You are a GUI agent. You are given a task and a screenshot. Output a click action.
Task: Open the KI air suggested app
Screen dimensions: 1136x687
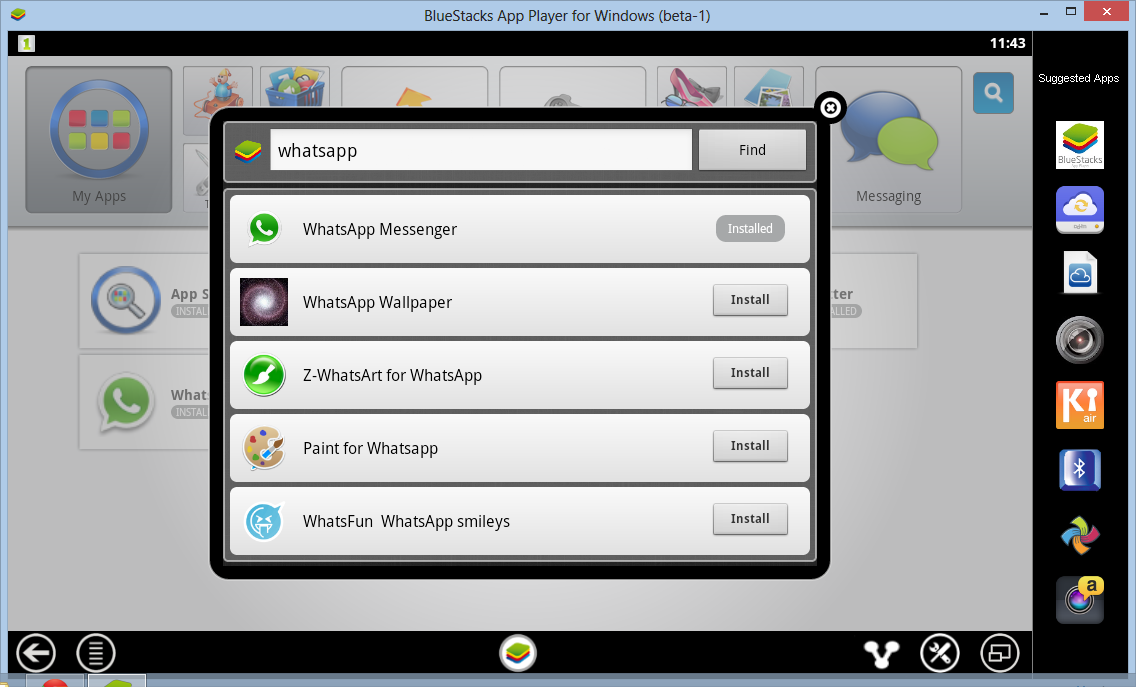pos(1079,405)
